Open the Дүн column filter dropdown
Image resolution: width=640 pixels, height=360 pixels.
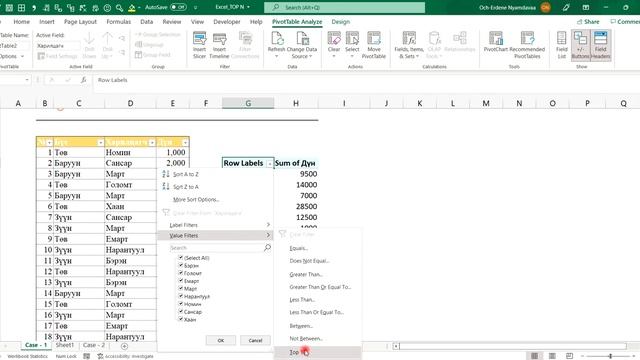click(185, 142)
